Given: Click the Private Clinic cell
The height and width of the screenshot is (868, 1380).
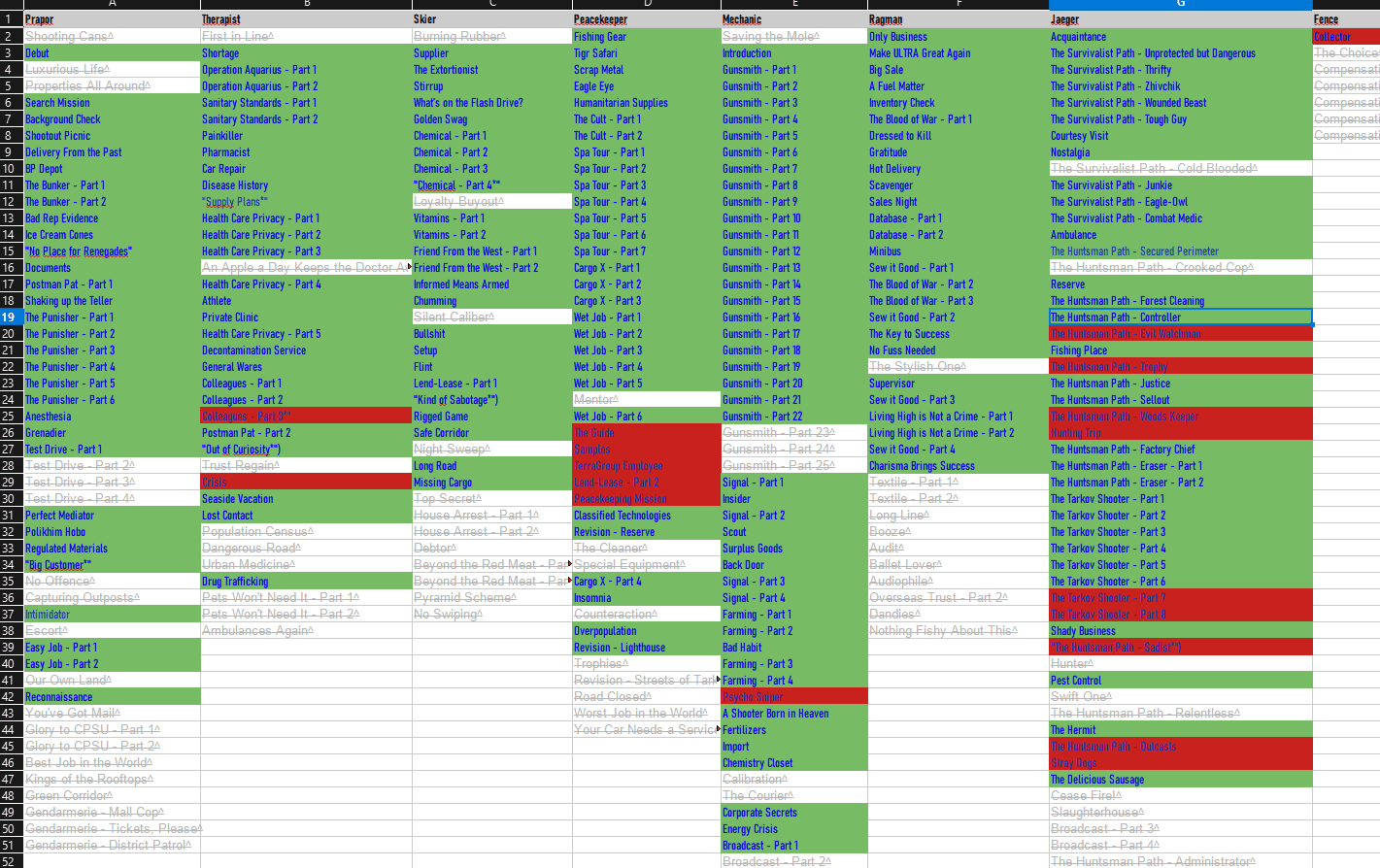Looking at the screenshot, I should (x=306, y=317).
